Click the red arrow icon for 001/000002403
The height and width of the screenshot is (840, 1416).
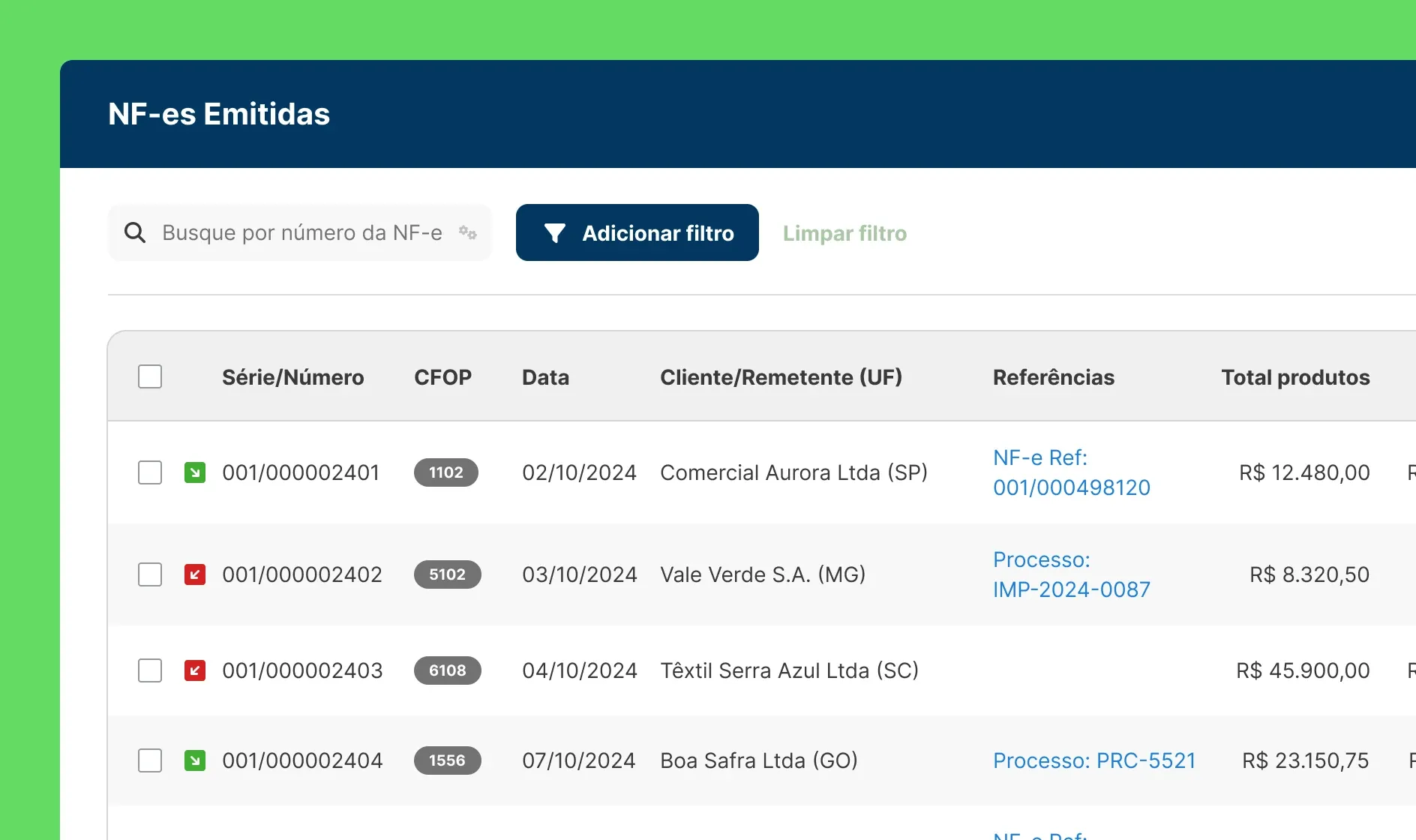point(195,670)
